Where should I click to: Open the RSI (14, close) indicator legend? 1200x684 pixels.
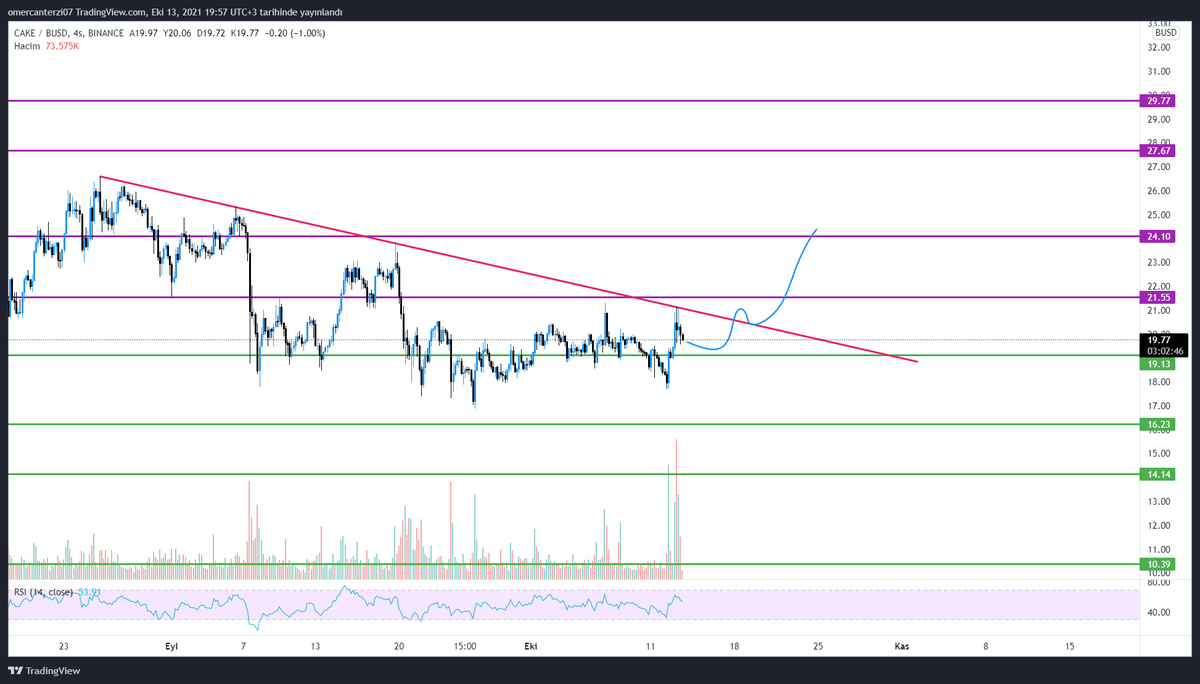pos(42,593)
